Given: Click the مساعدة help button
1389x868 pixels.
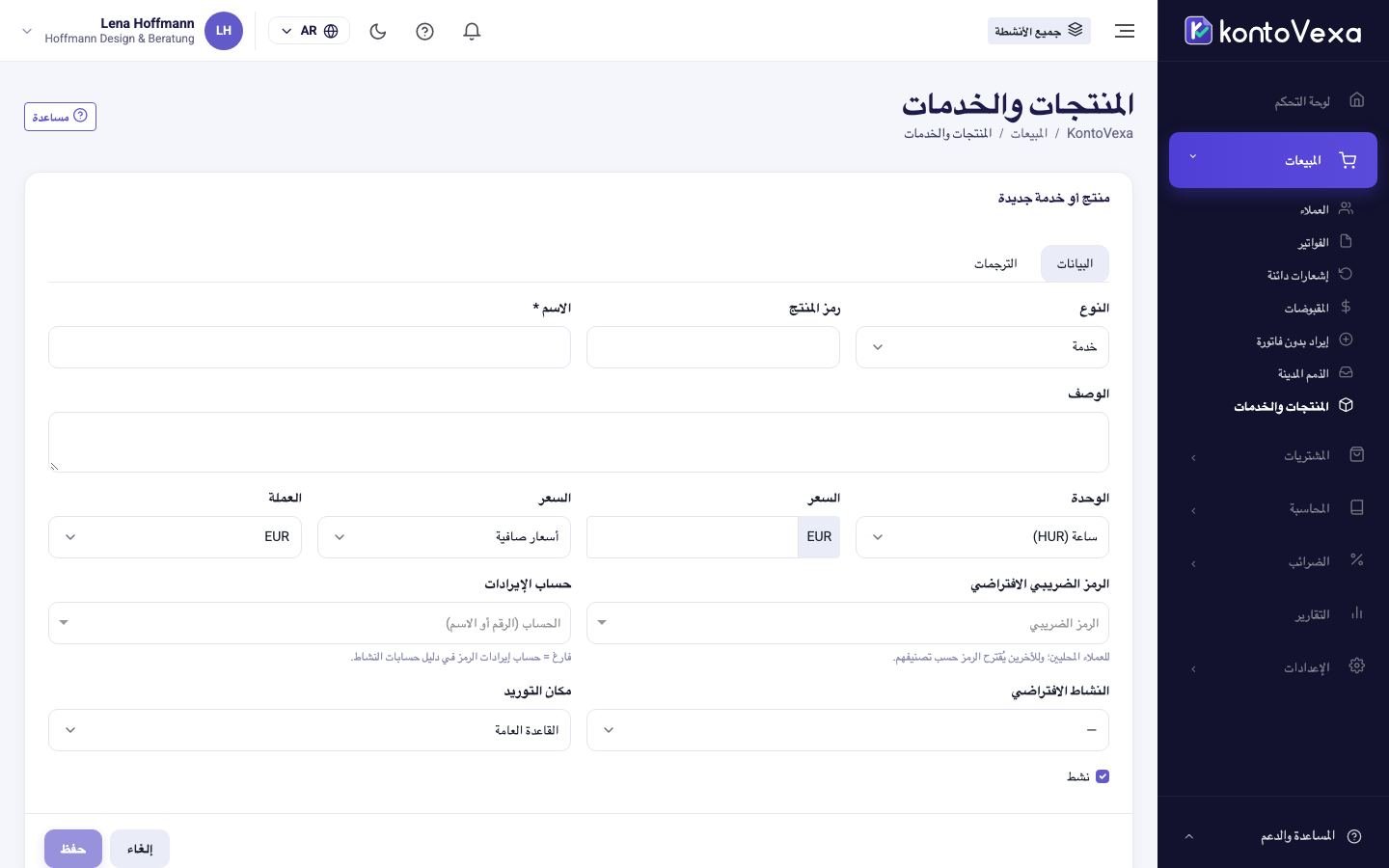Looking at the screenshot, I should pos(60,117).
